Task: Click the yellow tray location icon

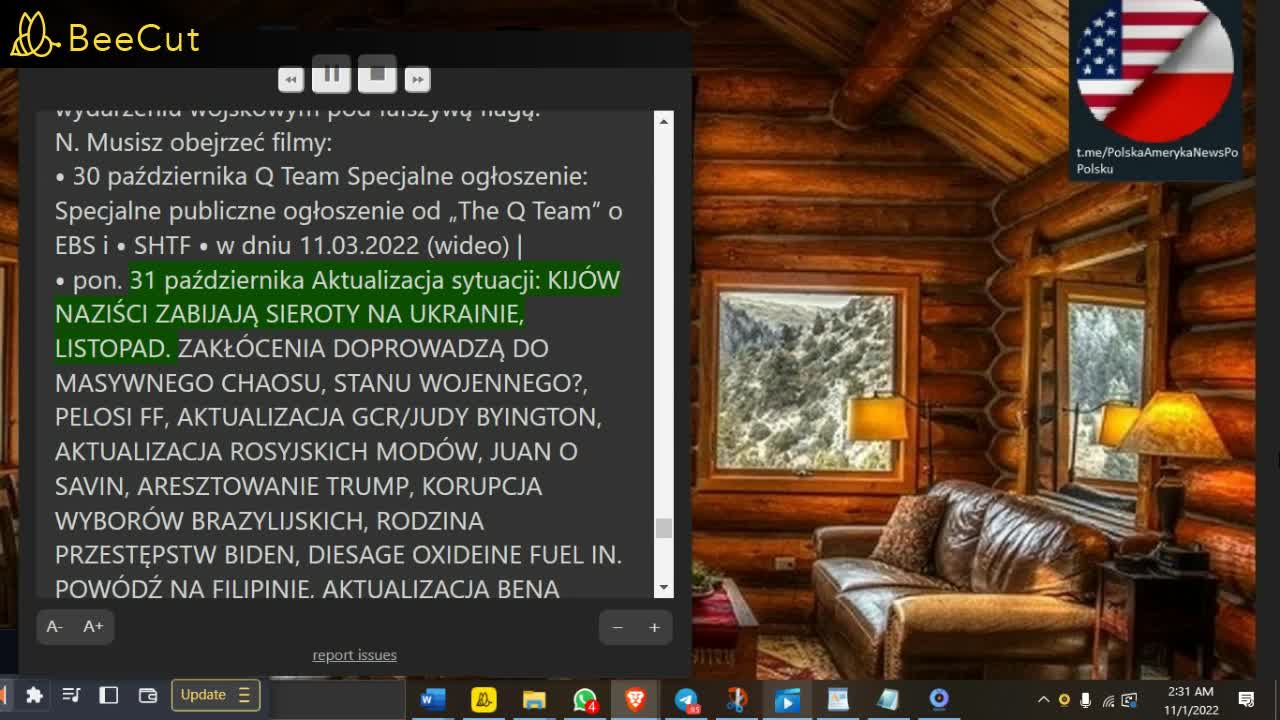Action: click(1064, 699)
